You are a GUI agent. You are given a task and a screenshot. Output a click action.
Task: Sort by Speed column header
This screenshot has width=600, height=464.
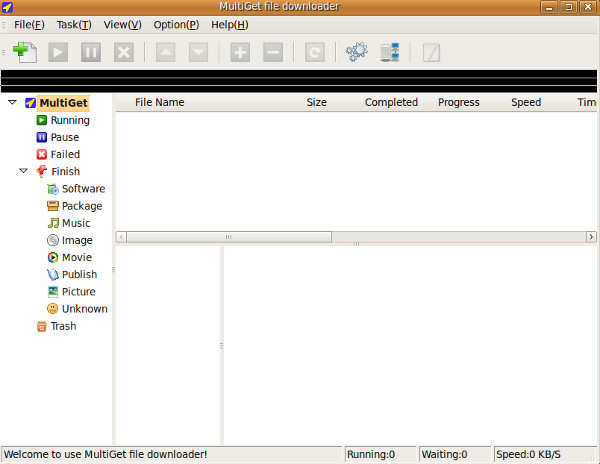point(526,103)
